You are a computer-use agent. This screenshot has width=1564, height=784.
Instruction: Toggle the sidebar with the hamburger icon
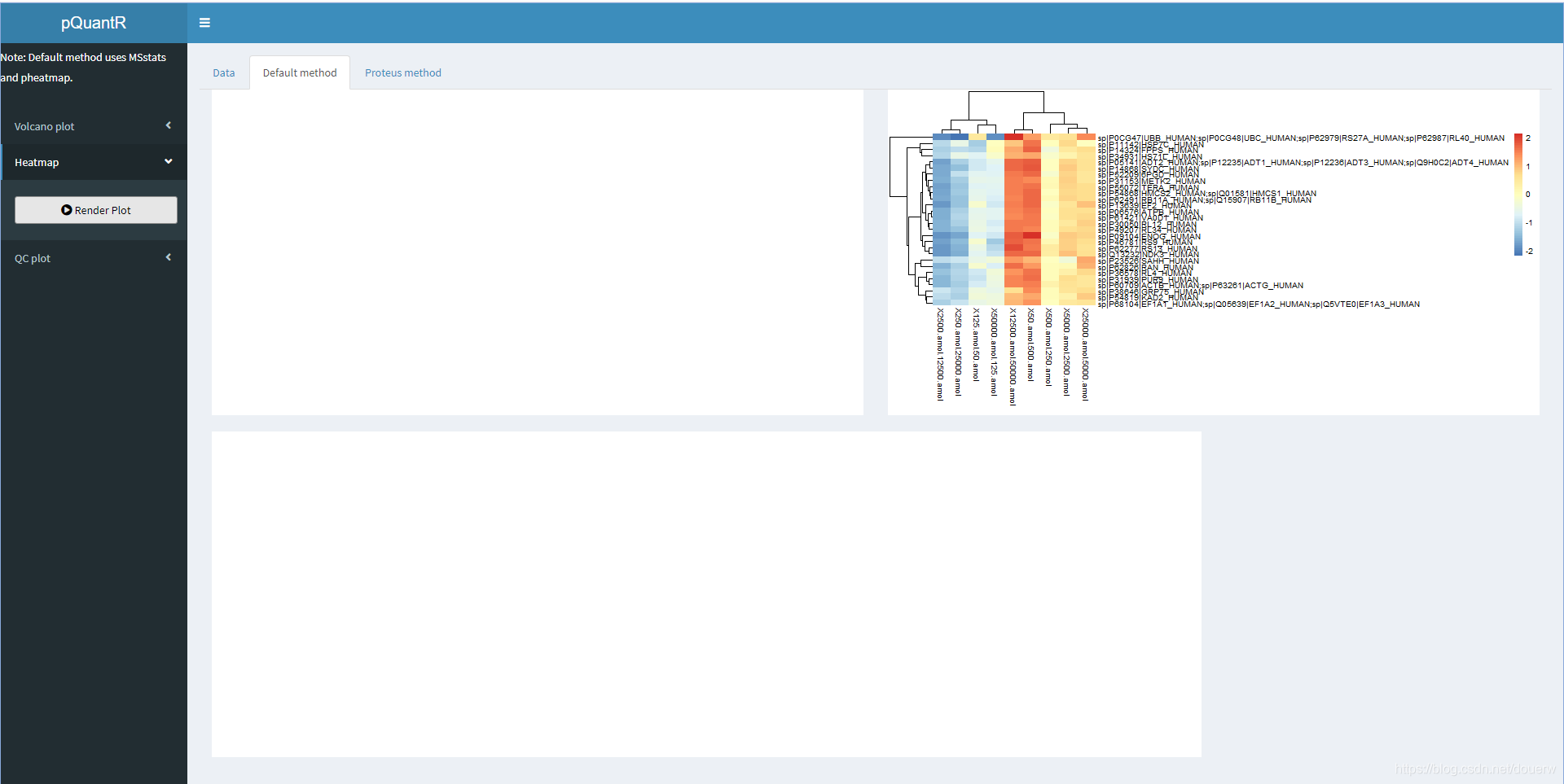point(204,22)
